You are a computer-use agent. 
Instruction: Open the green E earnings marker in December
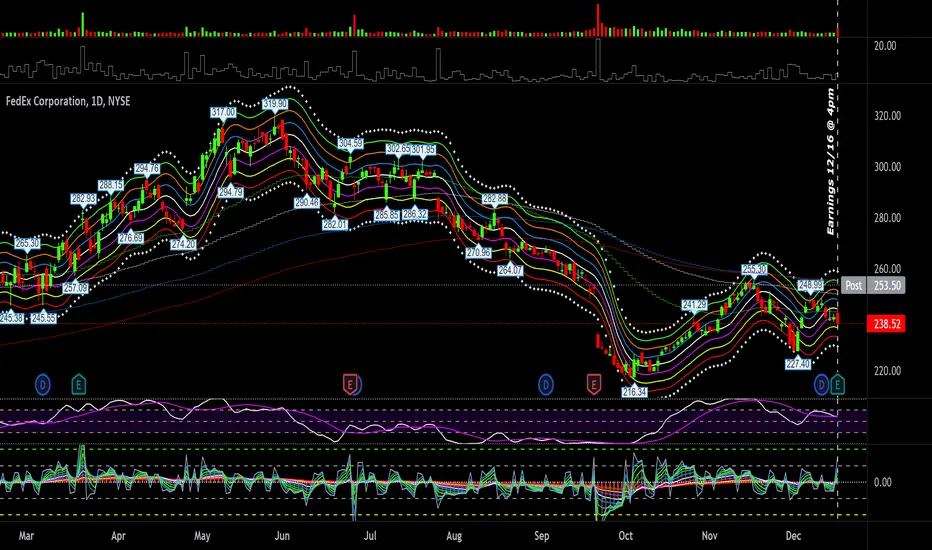point(837,385)
